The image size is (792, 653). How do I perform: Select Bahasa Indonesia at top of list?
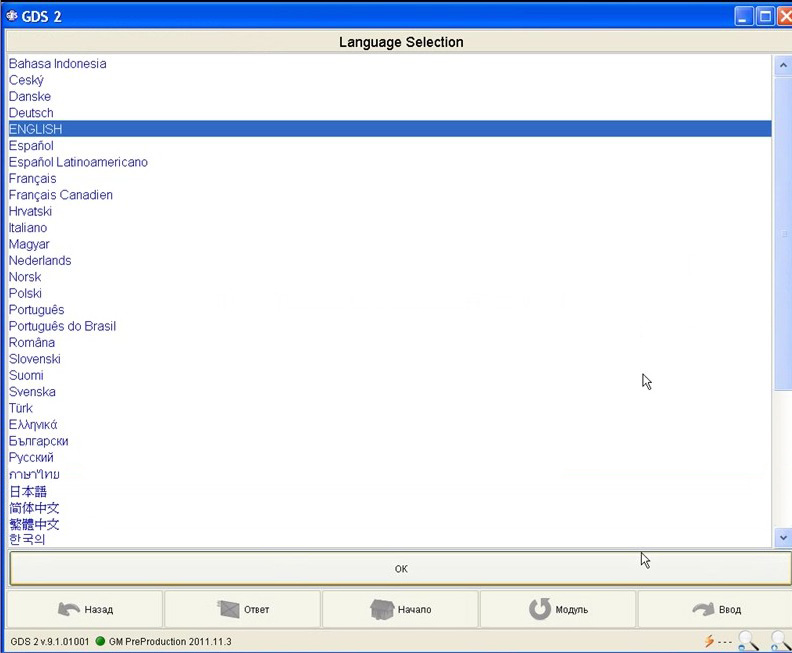[x=57, y=64]
